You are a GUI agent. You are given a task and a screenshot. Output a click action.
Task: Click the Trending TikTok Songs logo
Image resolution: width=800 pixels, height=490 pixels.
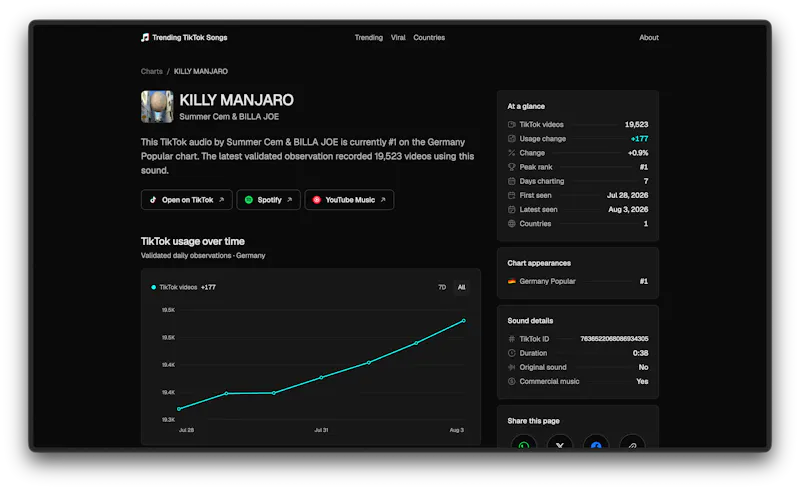point(184,37)
